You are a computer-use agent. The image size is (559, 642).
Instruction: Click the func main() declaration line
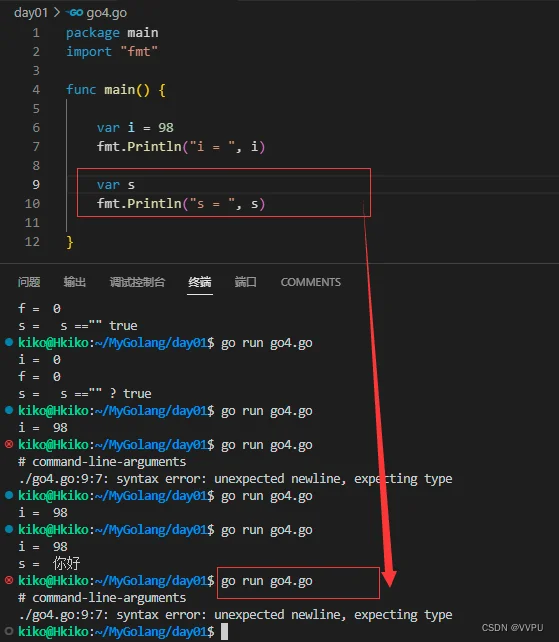[x=115, y=90]
